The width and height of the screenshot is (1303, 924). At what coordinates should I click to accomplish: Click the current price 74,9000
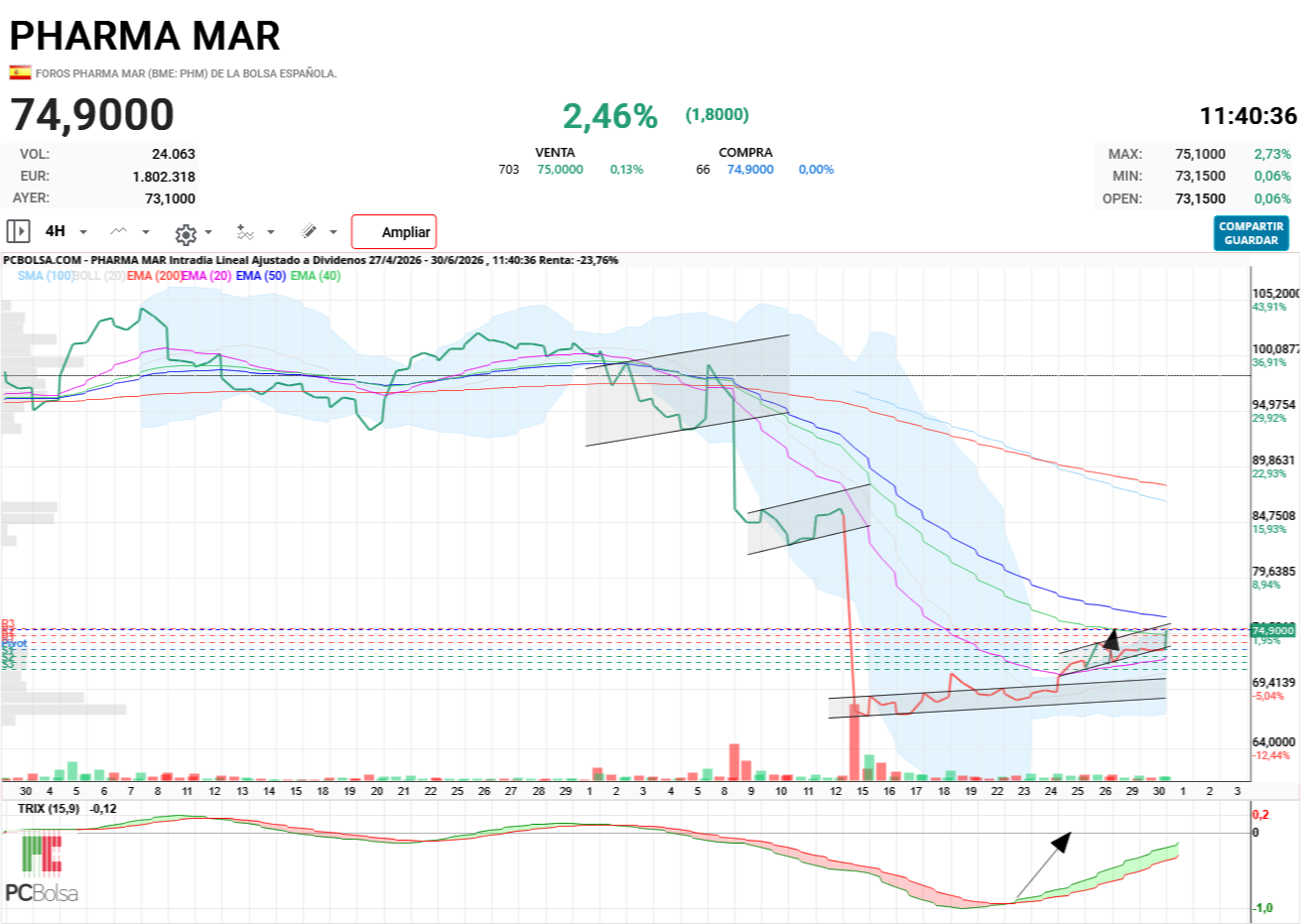(92, 115)
